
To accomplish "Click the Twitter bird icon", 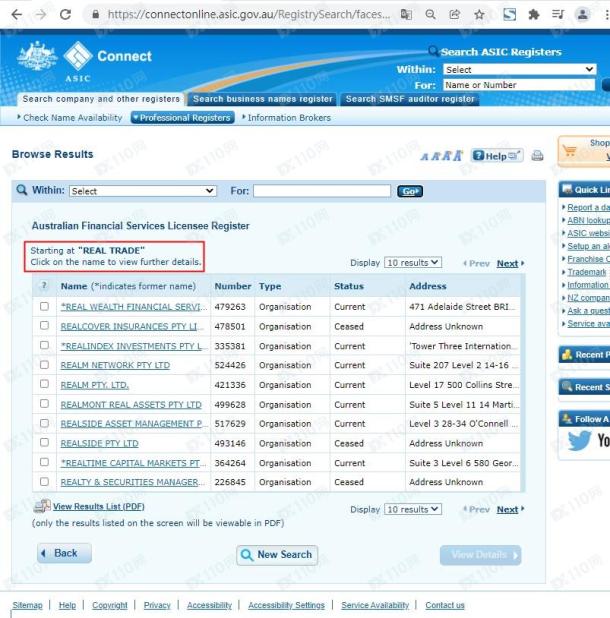I will (579, 441).
